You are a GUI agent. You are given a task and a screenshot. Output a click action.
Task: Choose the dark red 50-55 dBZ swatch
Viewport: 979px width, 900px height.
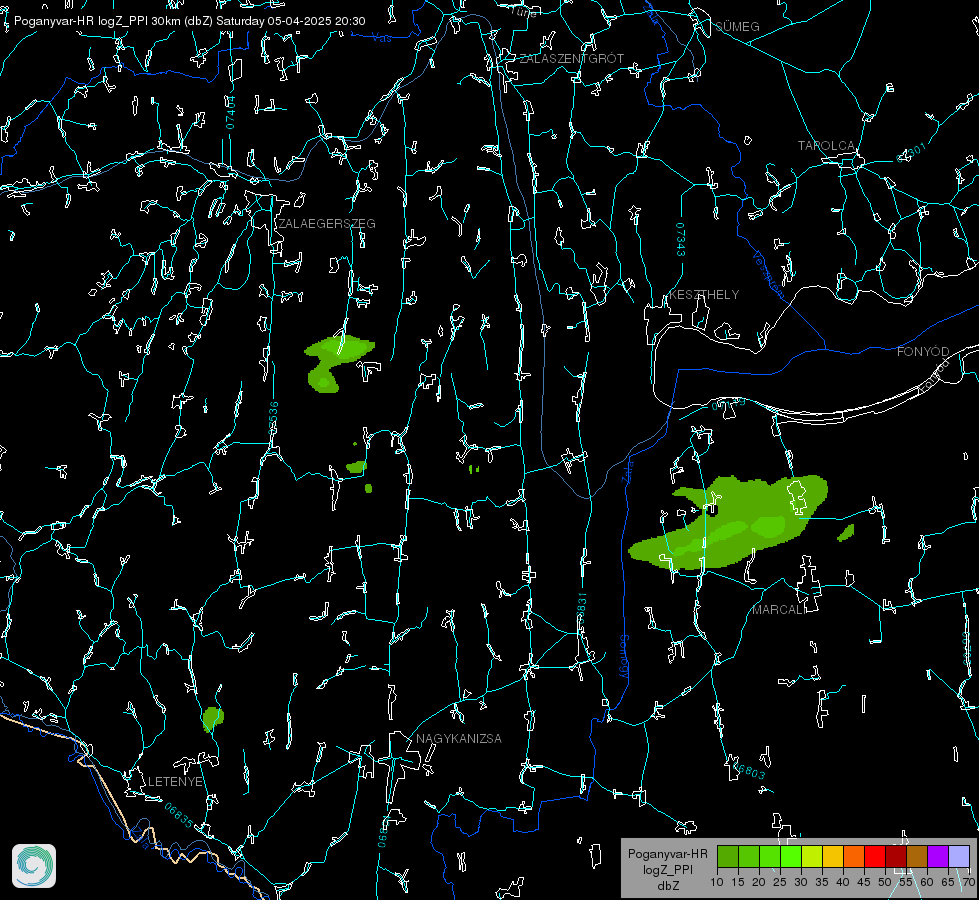click(896, 856)
